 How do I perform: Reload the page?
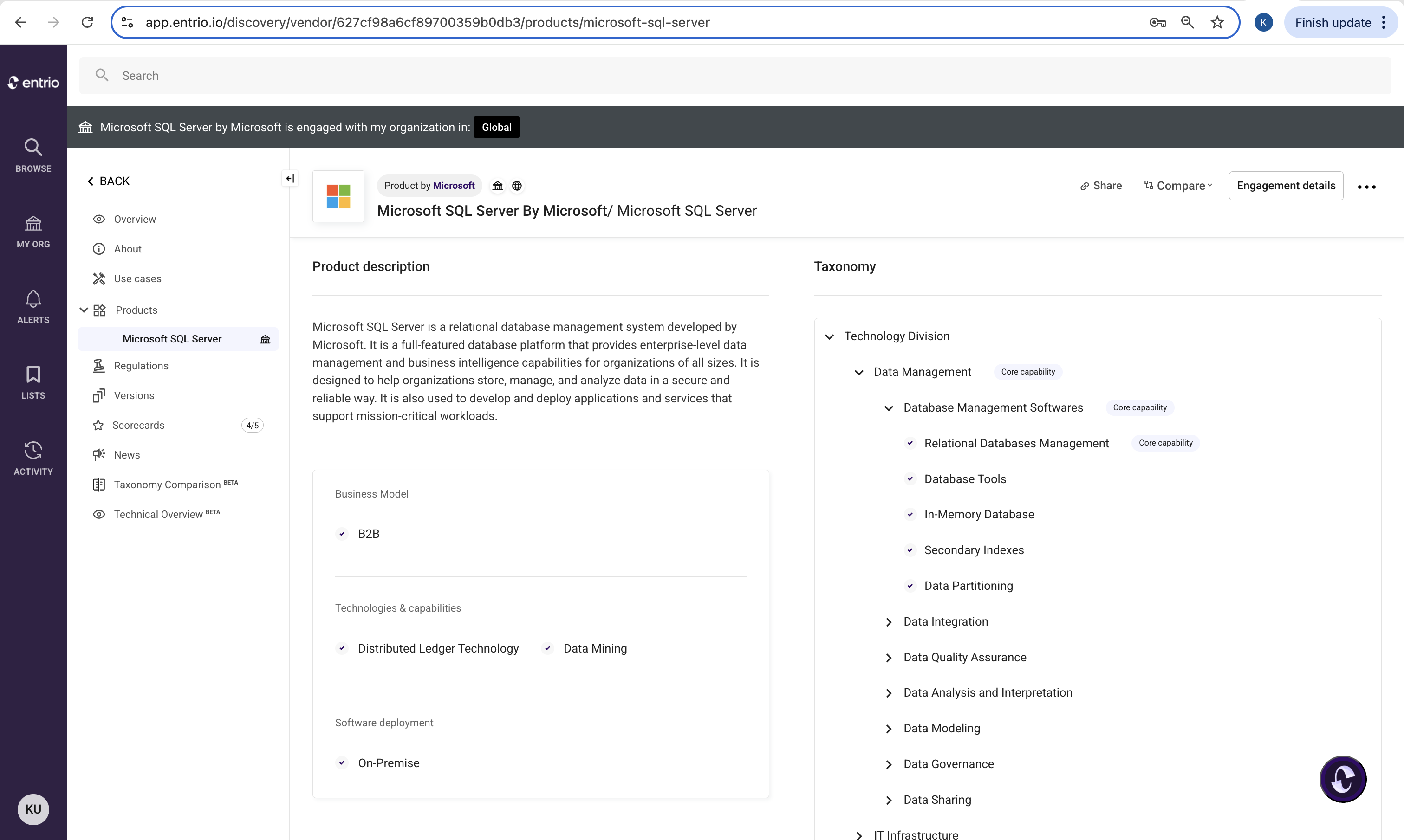(x=87, y=22)
